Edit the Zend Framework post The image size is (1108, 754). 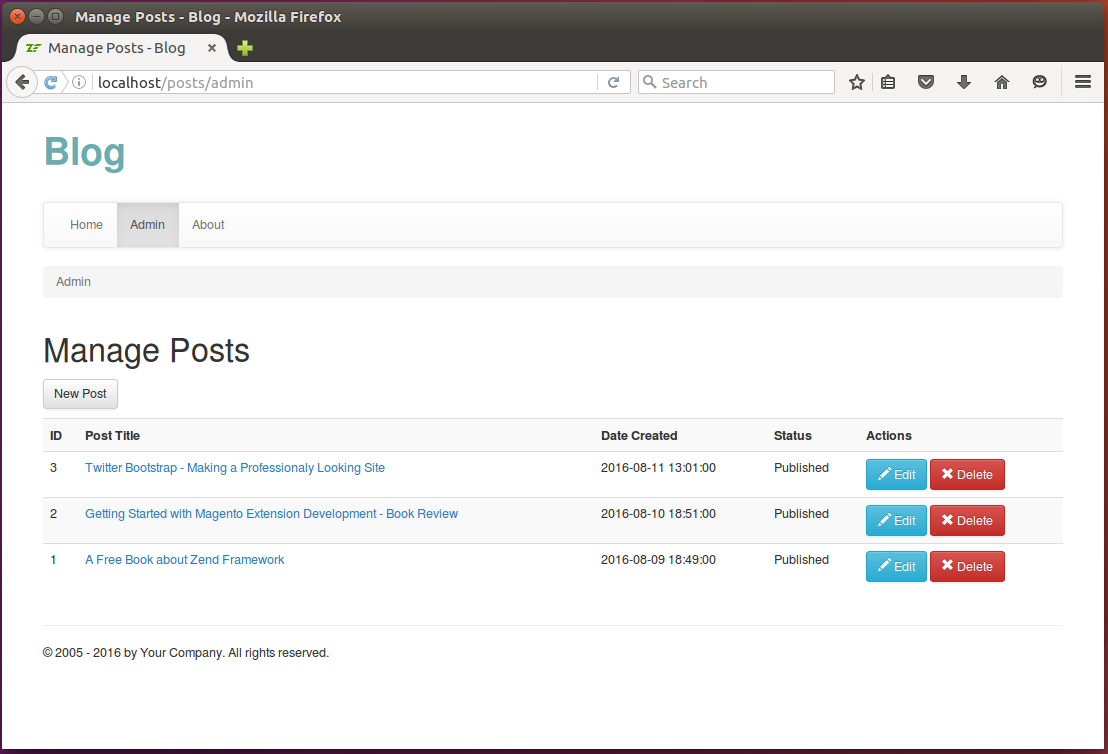896,566
